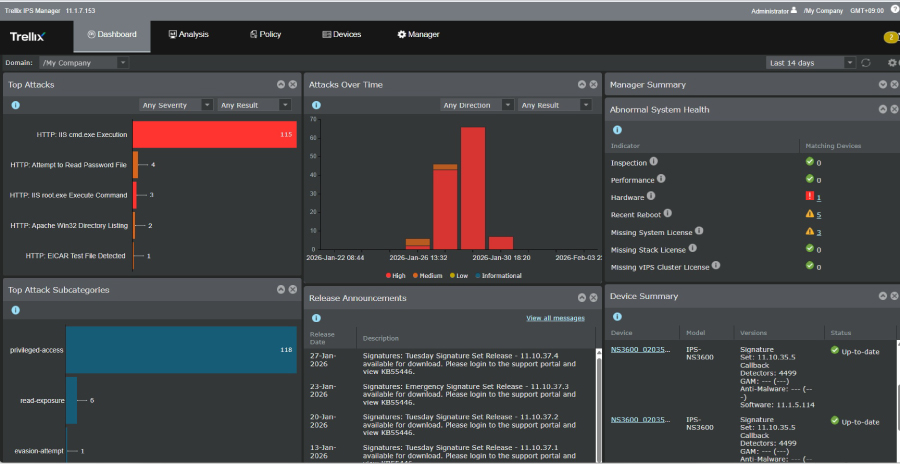Viewport: 900px width, 464px height.
Task: Open Any Direction dropdown
Action: click(x=477, y=105)
